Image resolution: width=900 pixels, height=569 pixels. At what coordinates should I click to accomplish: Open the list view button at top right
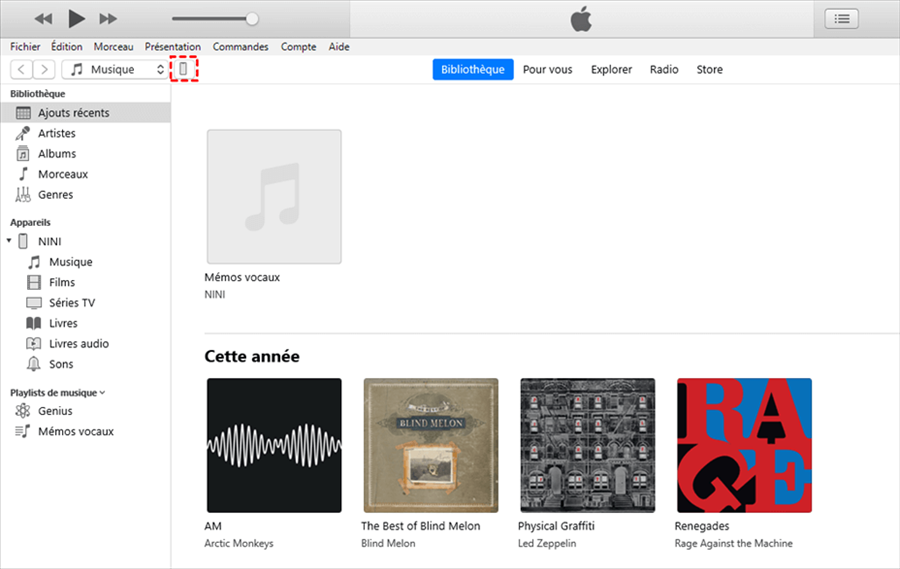[841, 18]
